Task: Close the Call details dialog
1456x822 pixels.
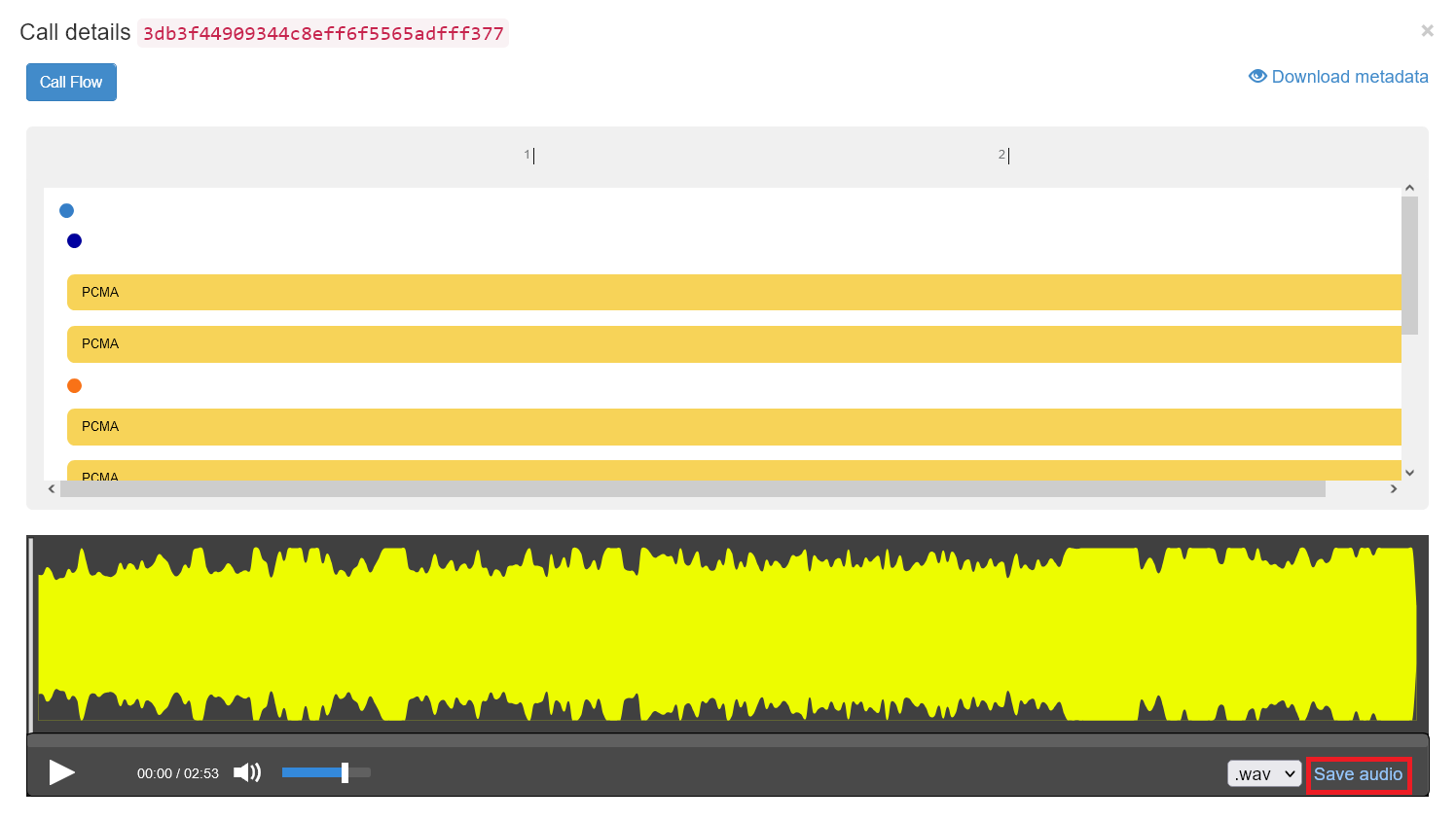Action: click(1427, 31)
